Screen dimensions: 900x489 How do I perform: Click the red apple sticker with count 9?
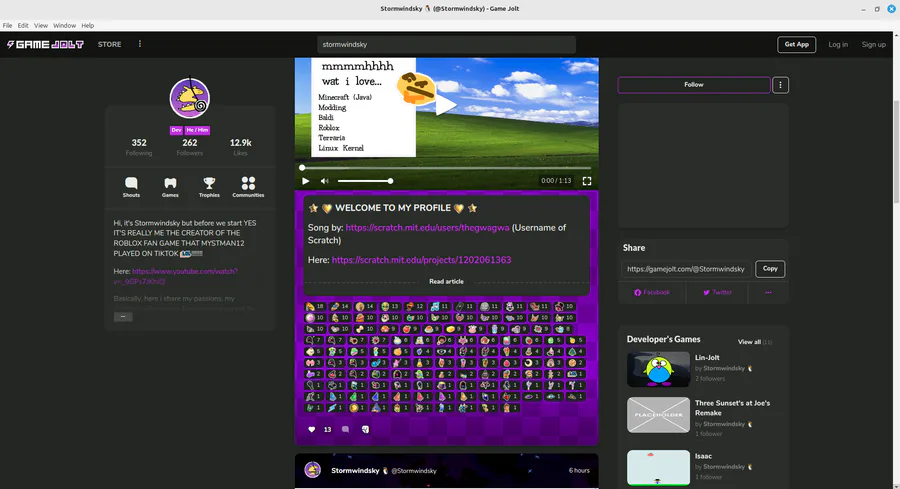click(410, 329)
